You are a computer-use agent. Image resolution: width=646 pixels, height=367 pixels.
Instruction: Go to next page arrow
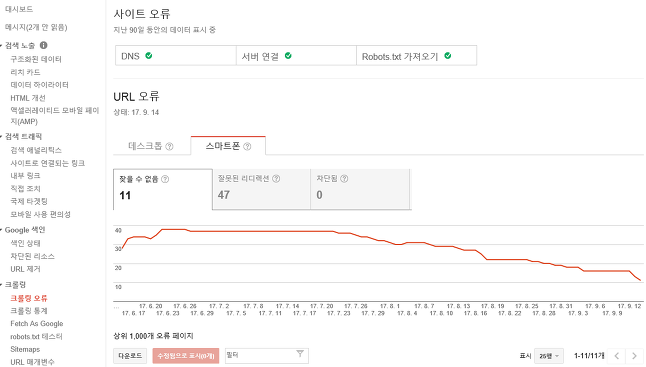(x=635, y=356)
